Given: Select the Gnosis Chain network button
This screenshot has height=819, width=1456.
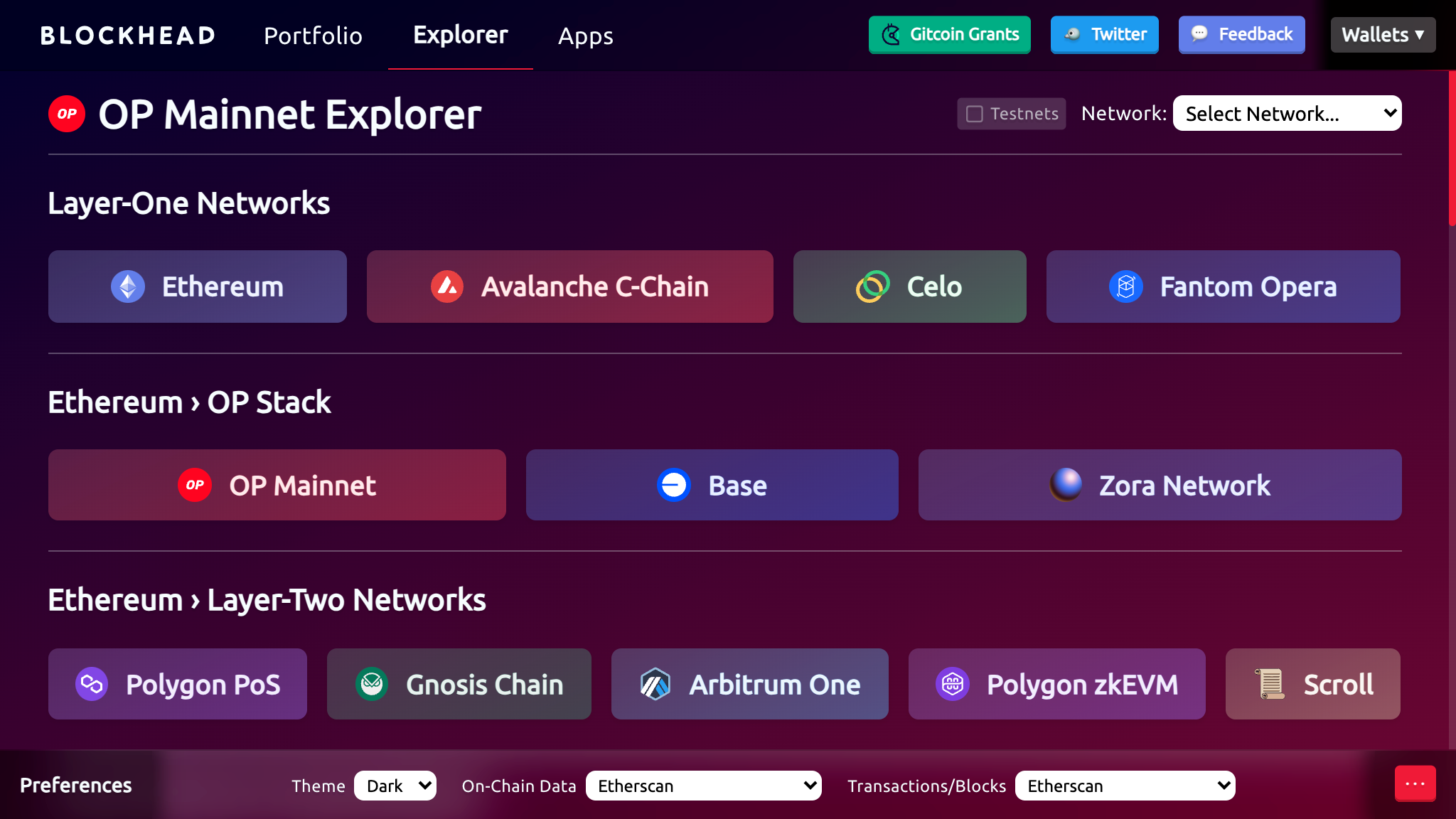Looking at the screenshot, I should coord(459,684).
